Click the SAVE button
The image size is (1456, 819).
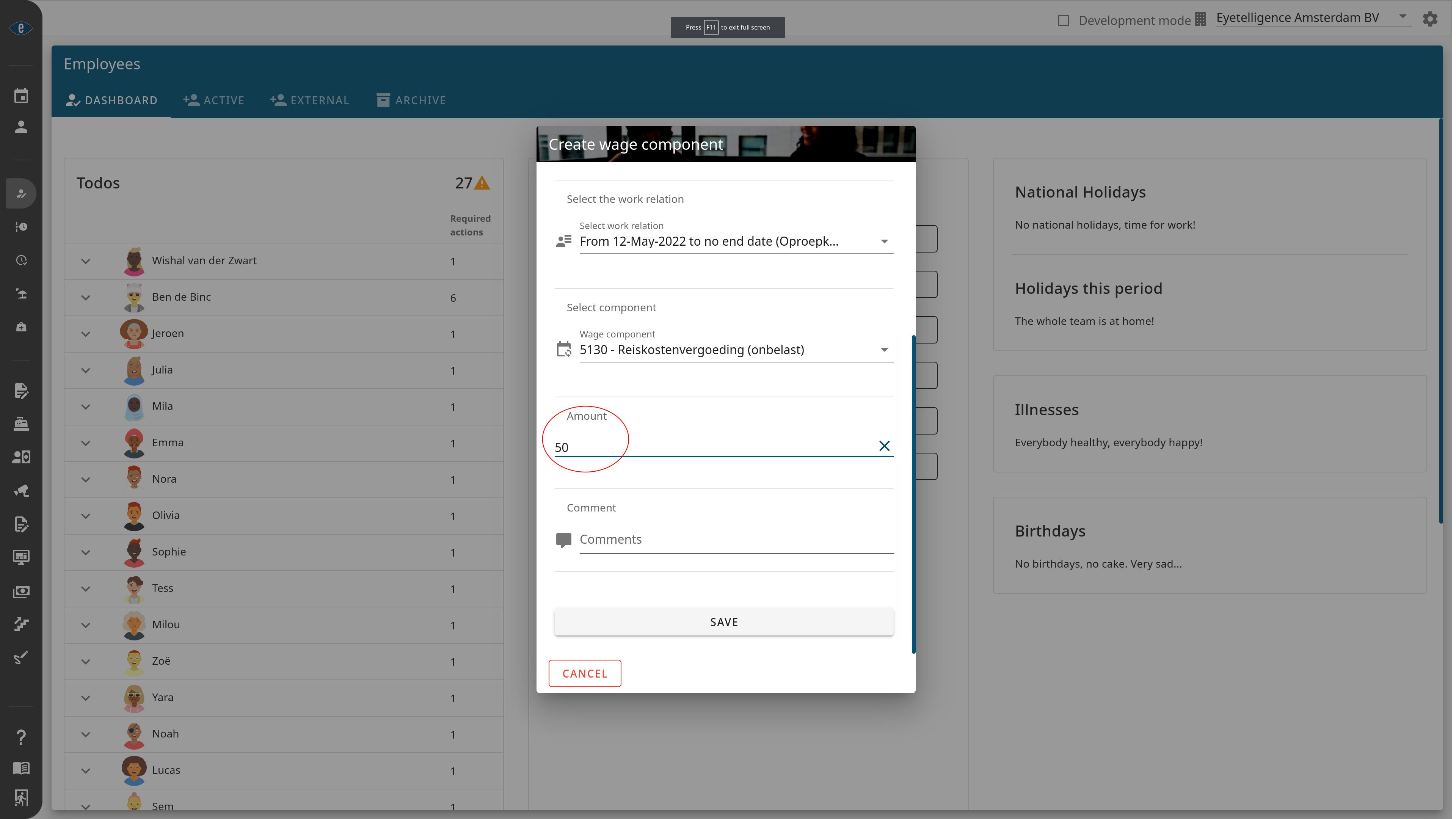[x=724, y=621]
